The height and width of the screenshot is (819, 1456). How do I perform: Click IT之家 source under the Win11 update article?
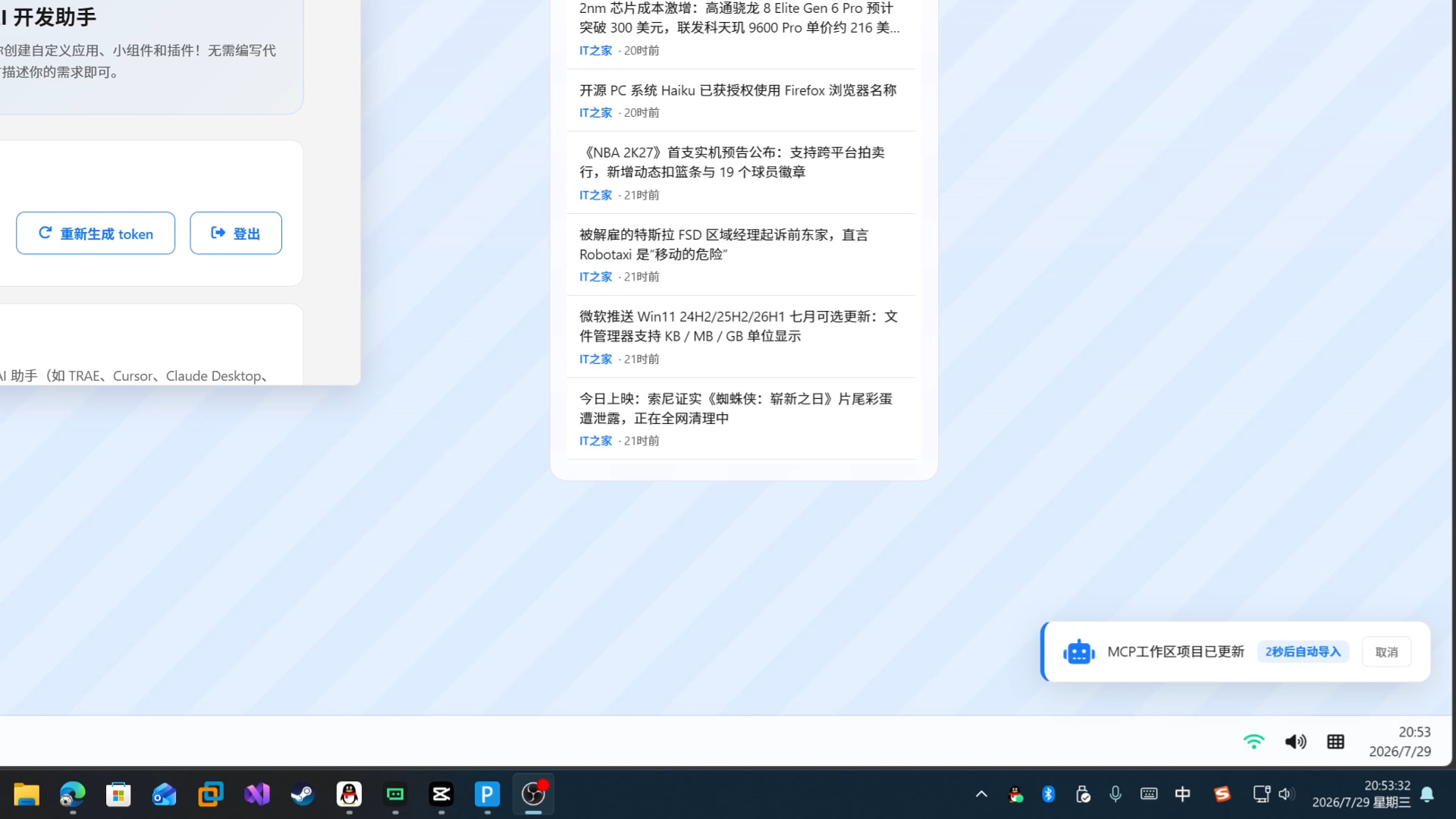(595, 359)
